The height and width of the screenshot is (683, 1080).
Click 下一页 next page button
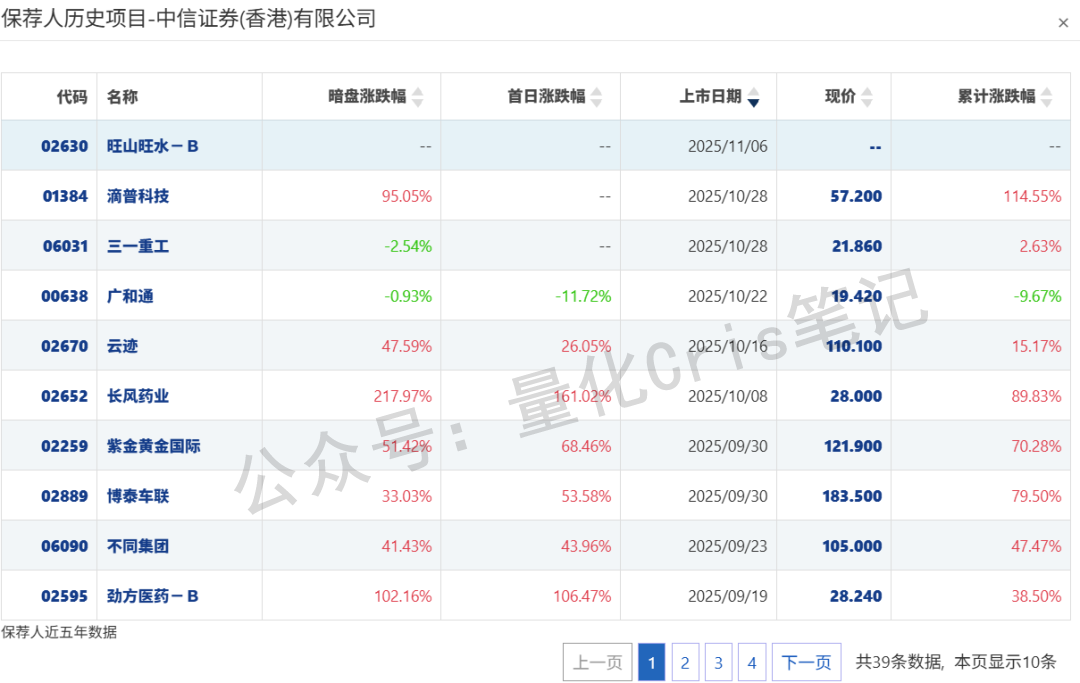[807, 662]
